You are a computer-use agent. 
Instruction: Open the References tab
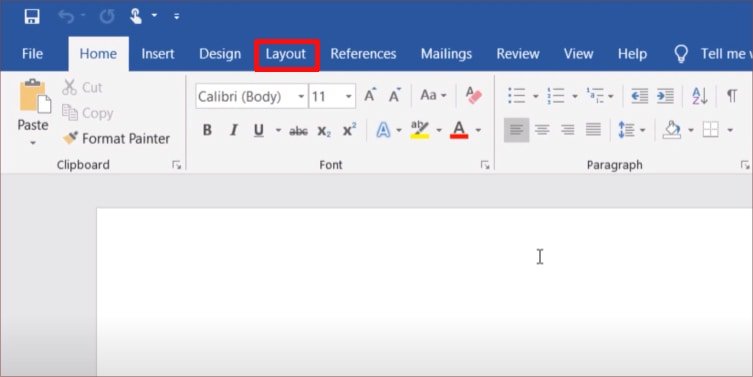click(363, 54)
